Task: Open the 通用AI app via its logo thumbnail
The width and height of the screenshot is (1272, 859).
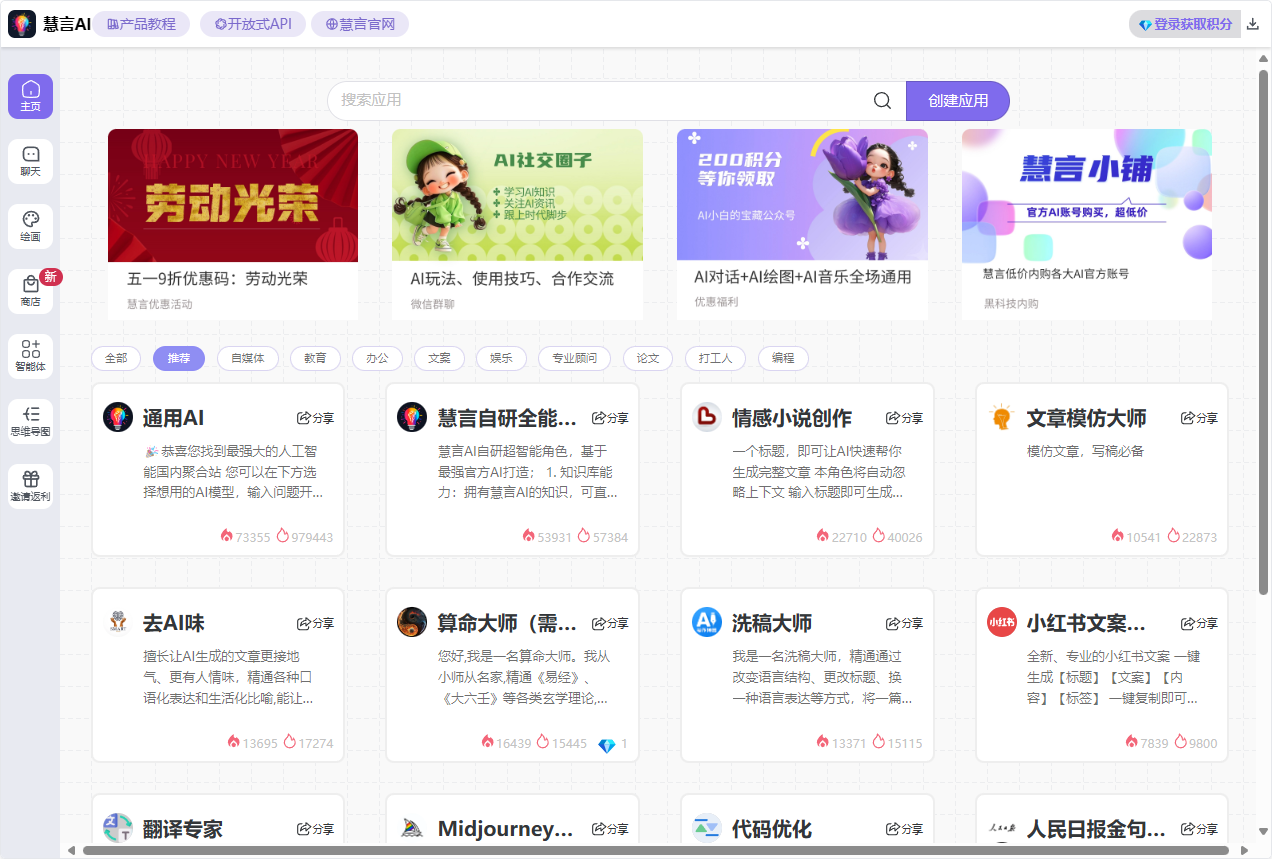Action: coord(118,417)
